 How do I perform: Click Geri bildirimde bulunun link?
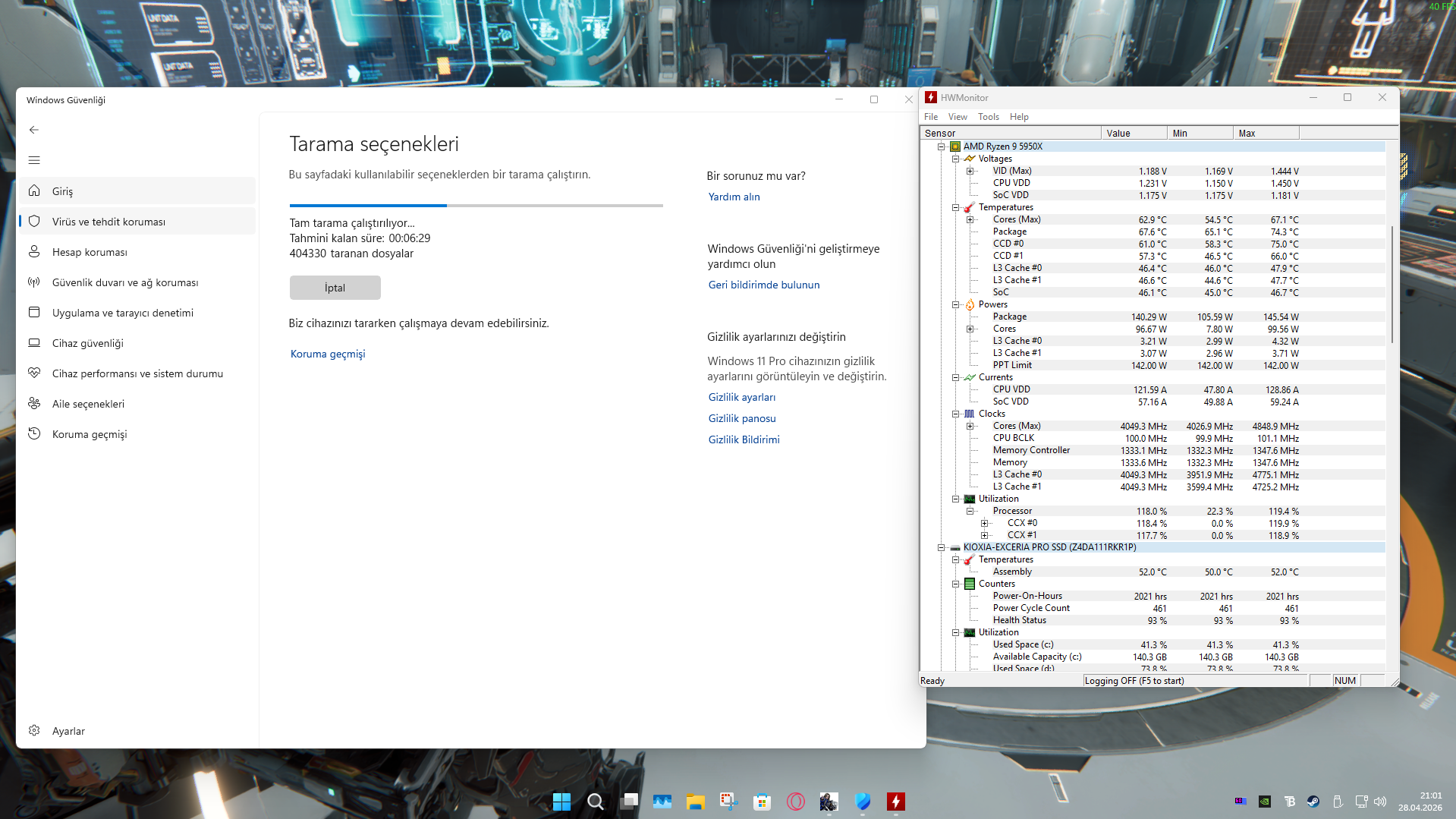pyautogui.click(x=763, y=285)
